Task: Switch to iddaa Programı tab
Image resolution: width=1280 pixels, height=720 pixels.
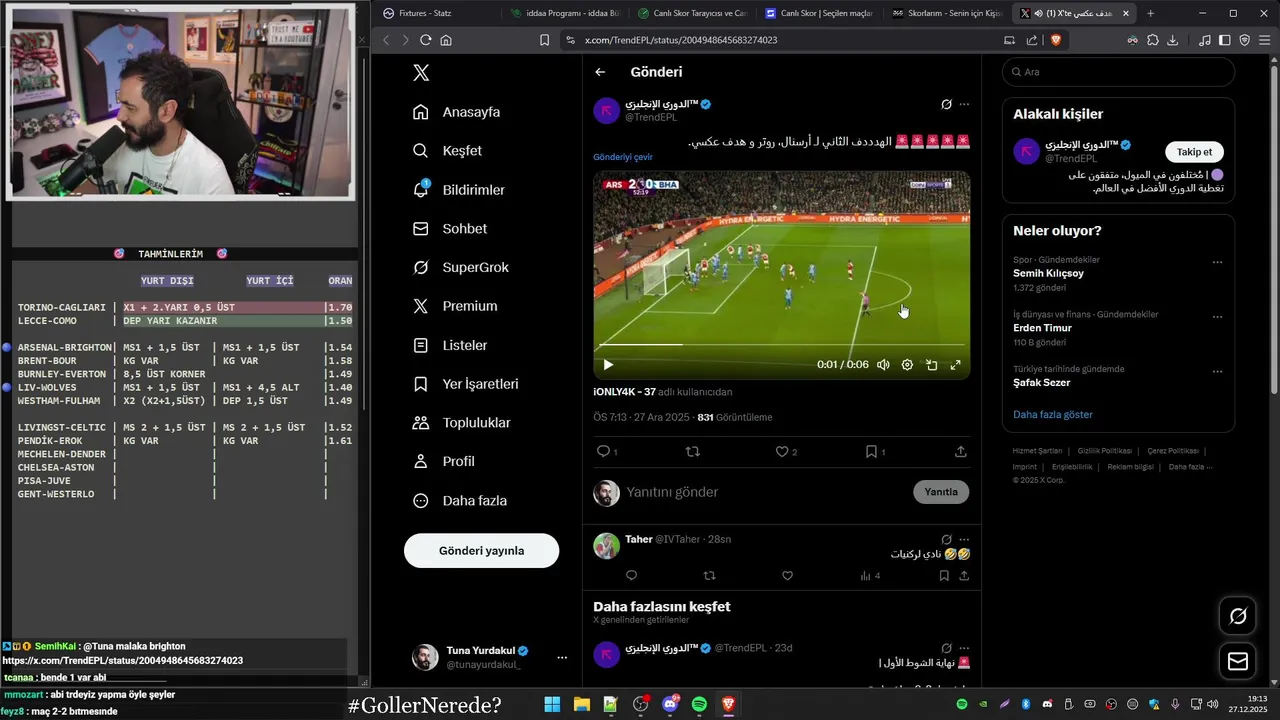Action: [564, 13]
